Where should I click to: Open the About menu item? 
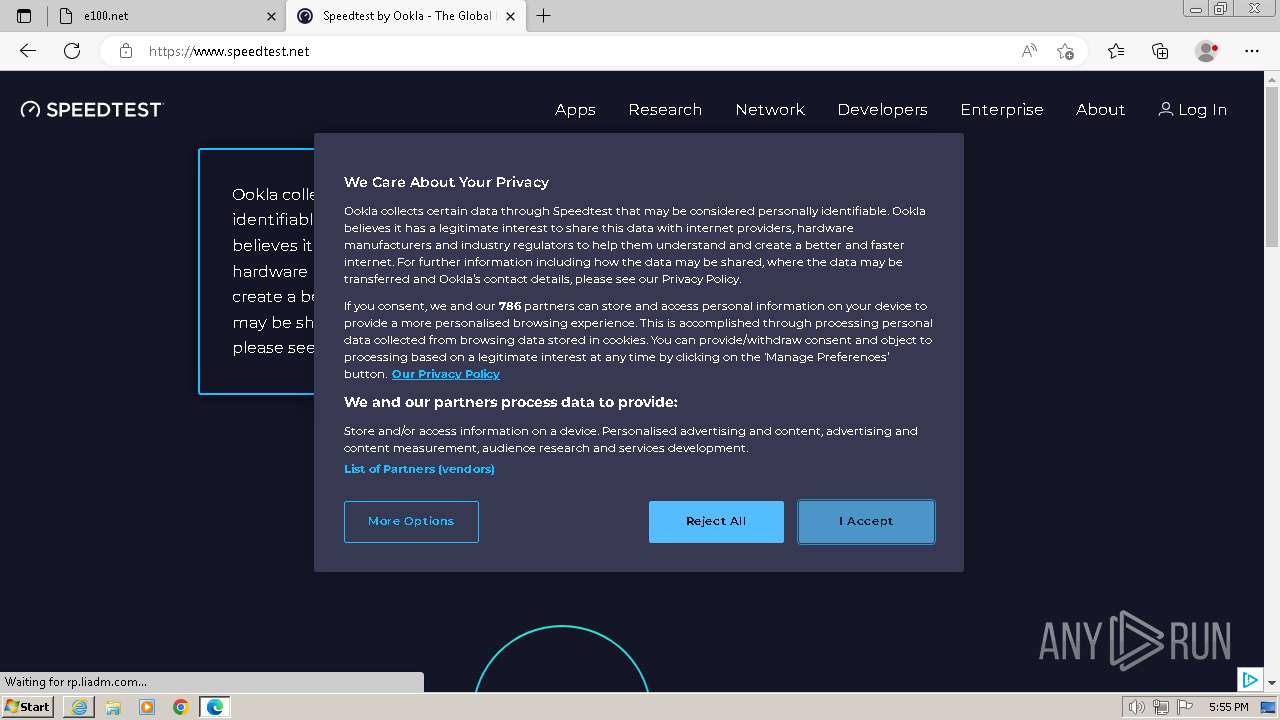[1100, 110]
